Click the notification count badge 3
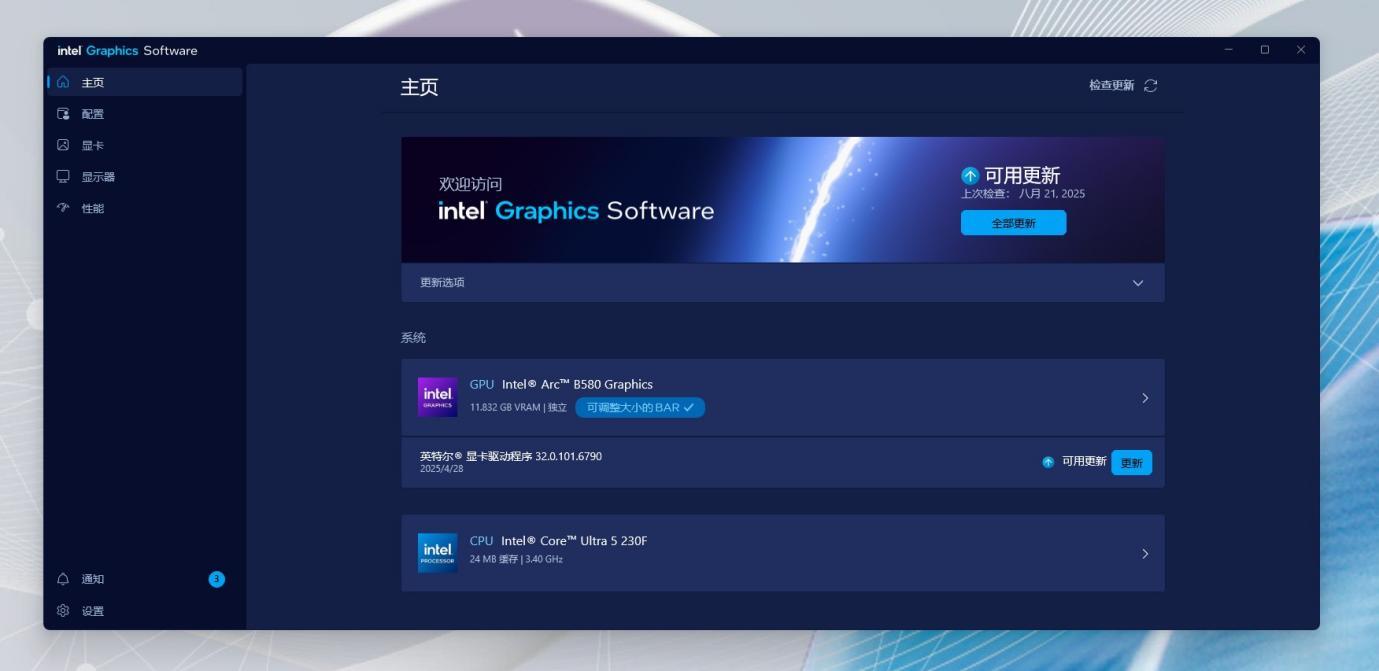This screenshot has height=671, width=1379. [217, 579]
